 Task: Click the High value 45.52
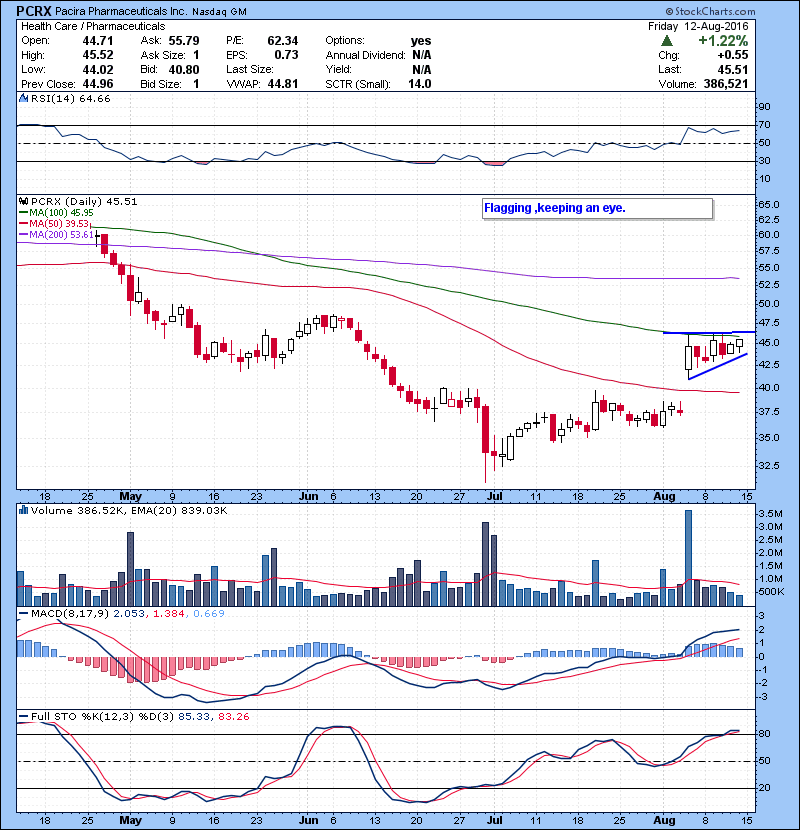tap(98, 55)
